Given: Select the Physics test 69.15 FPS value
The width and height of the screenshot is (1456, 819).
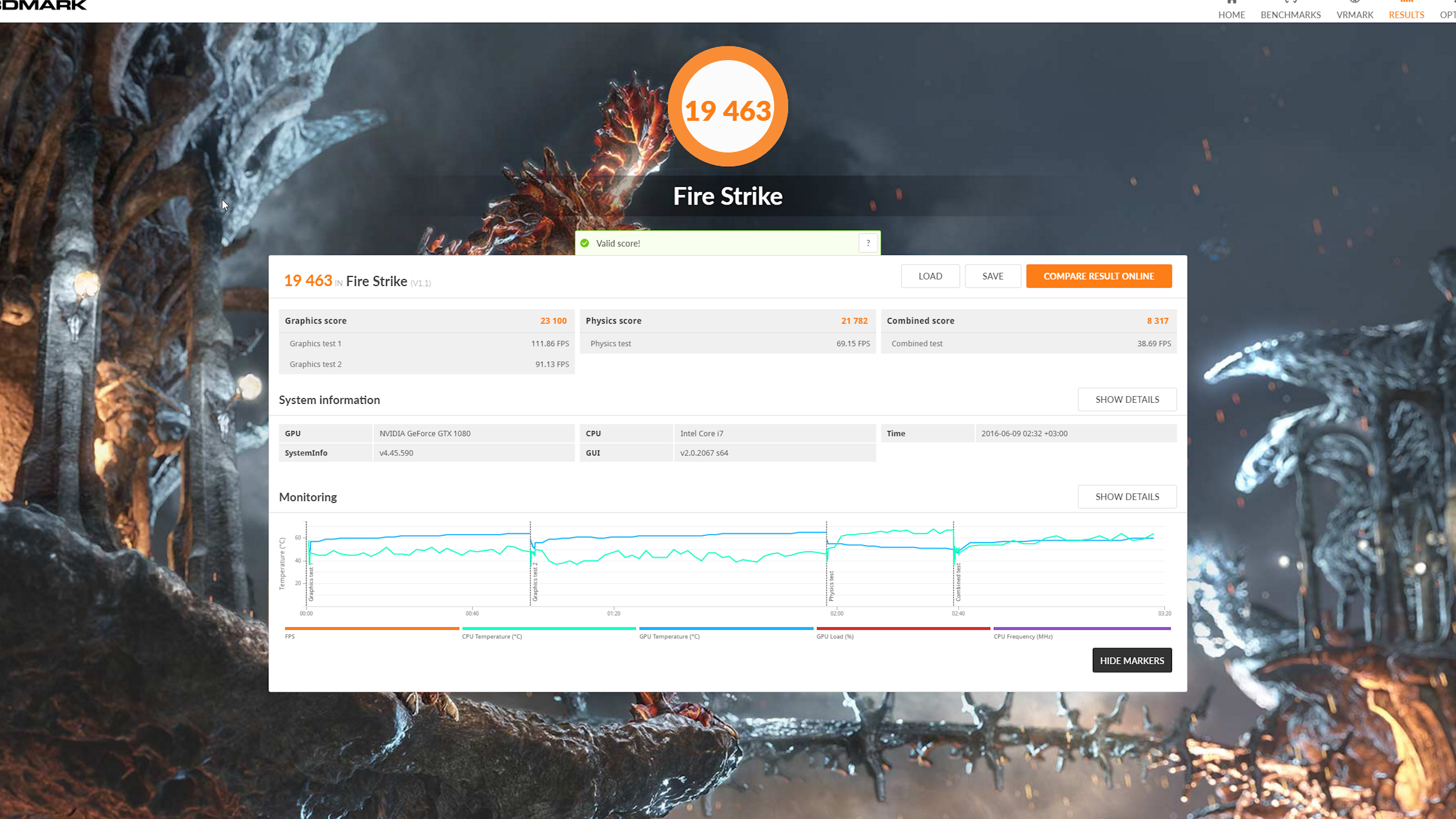Looking at the screenshot, I should [x=853, y=343].
